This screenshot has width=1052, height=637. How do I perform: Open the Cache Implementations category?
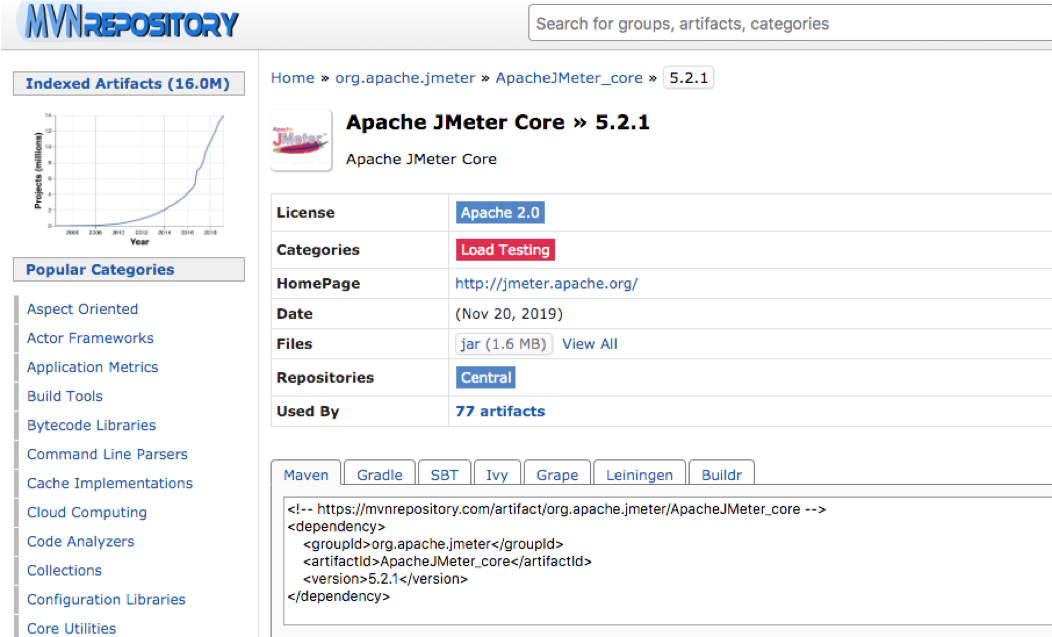(109, 483)
